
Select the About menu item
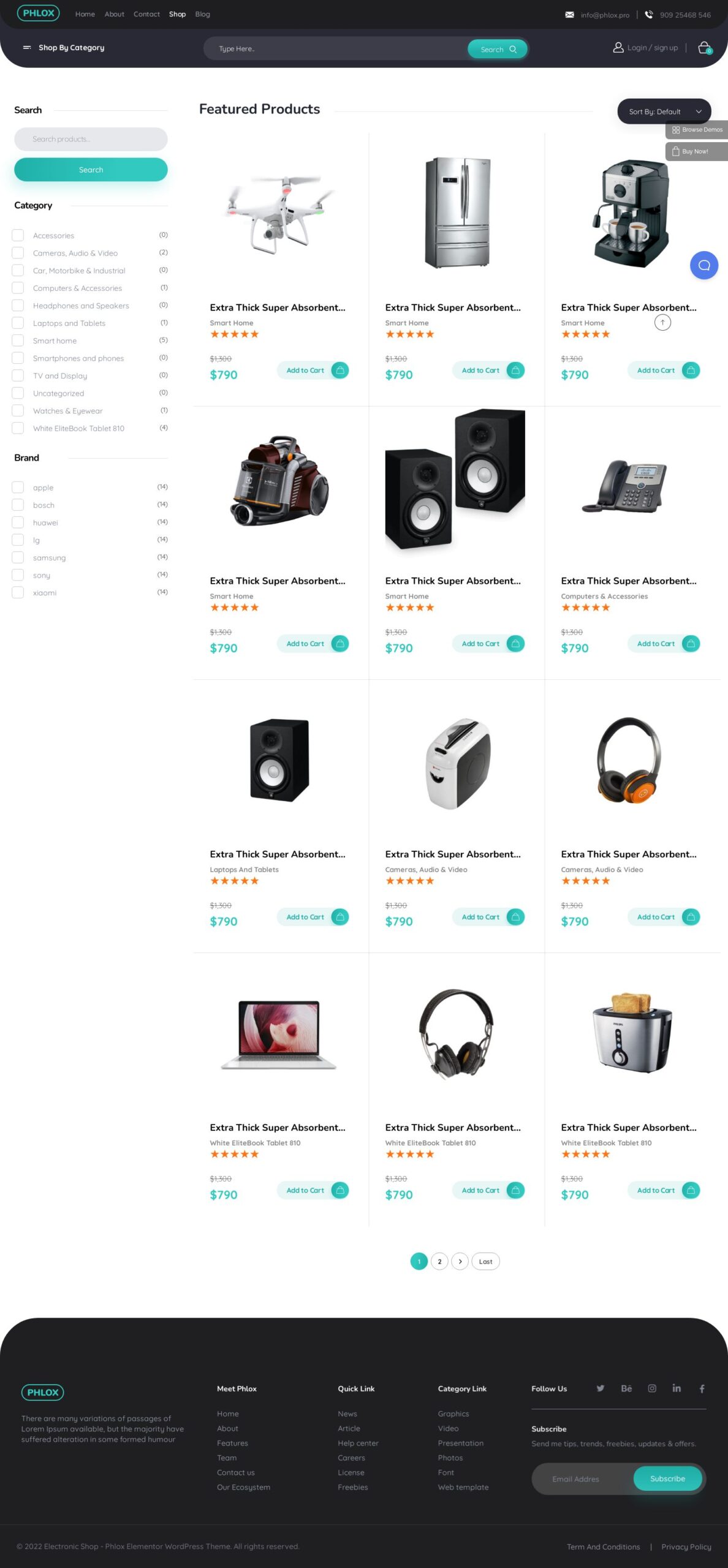point(114,14)
